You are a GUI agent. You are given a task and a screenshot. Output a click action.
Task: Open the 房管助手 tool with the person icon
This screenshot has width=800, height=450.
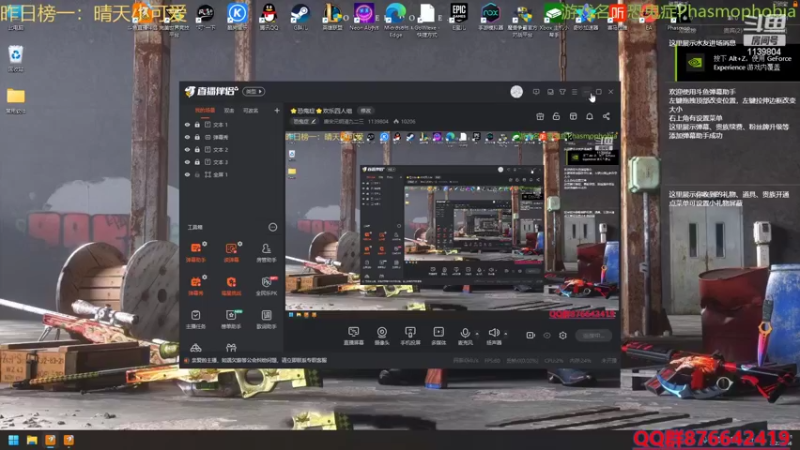[x=266, y=253]
